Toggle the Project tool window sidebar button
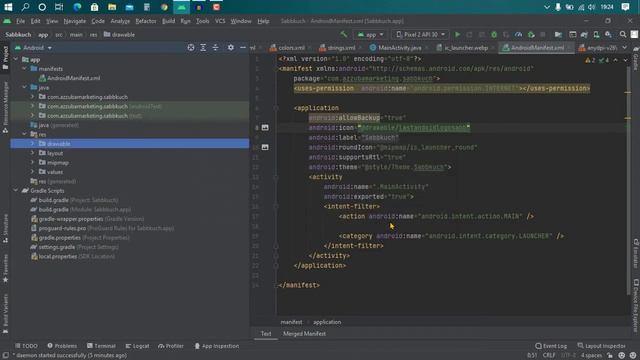The height and width of the screenshot is (360, 640). [x=5, y=58]
